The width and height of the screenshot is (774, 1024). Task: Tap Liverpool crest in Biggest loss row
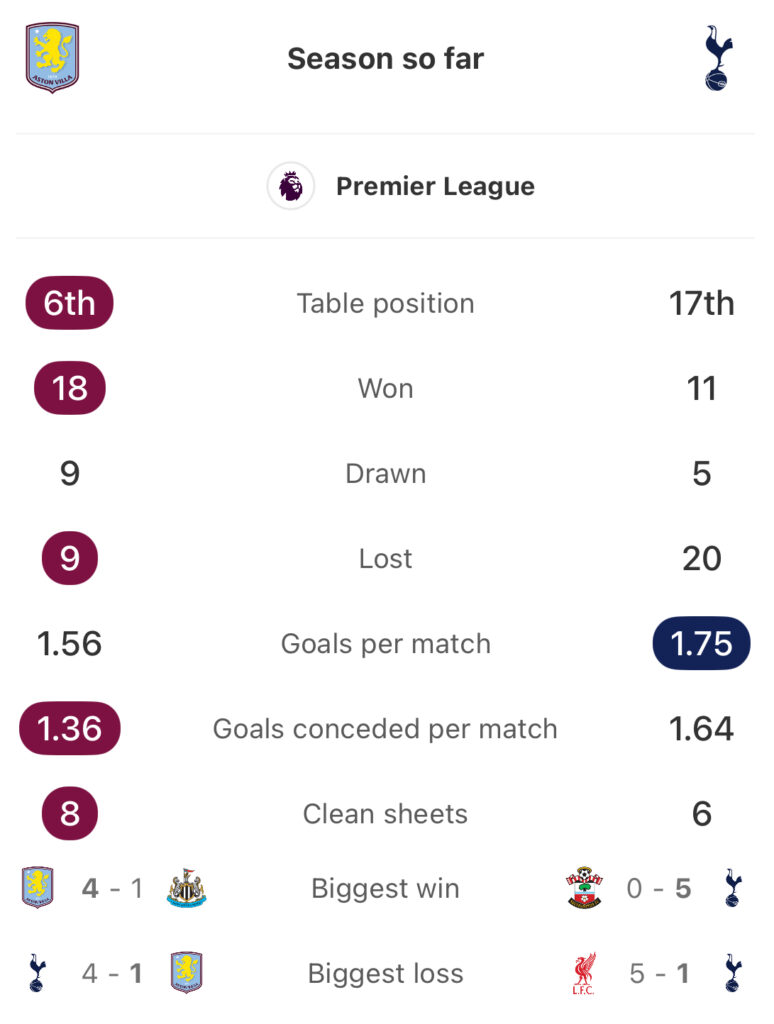click(584, 973)
